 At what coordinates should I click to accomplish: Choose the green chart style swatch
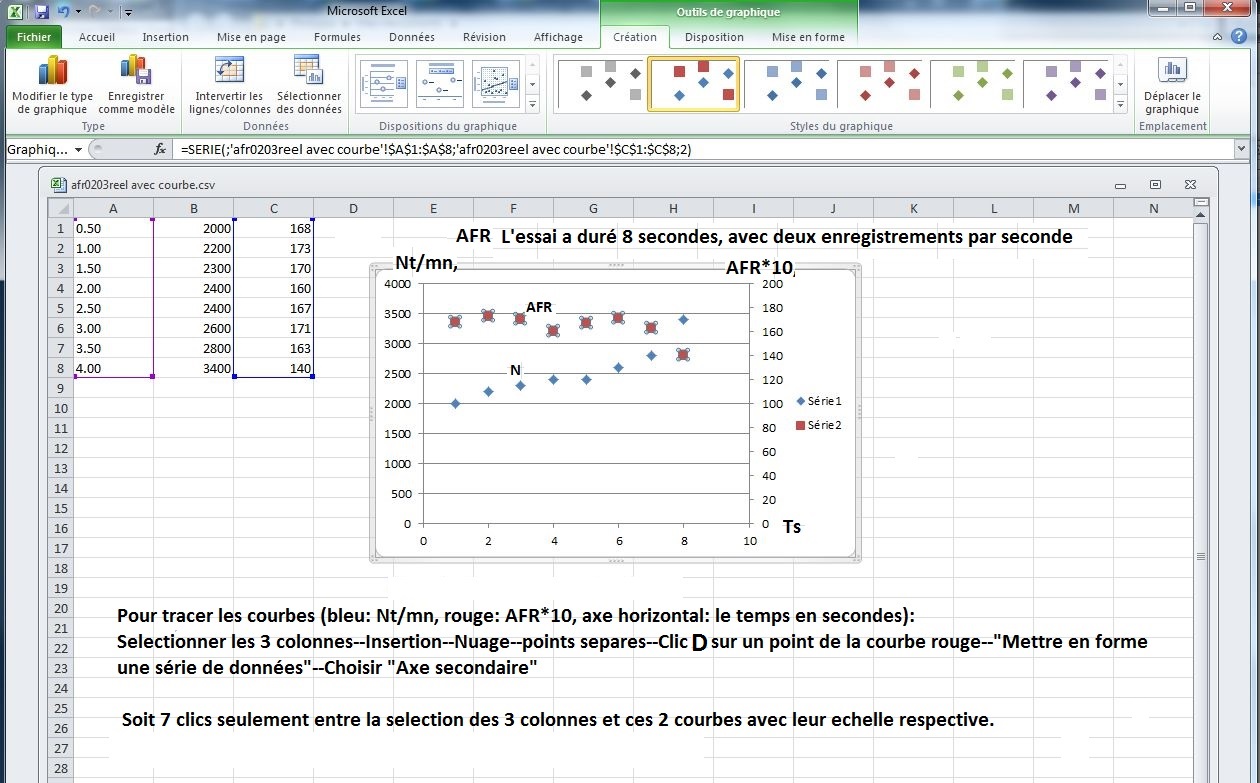973,84
